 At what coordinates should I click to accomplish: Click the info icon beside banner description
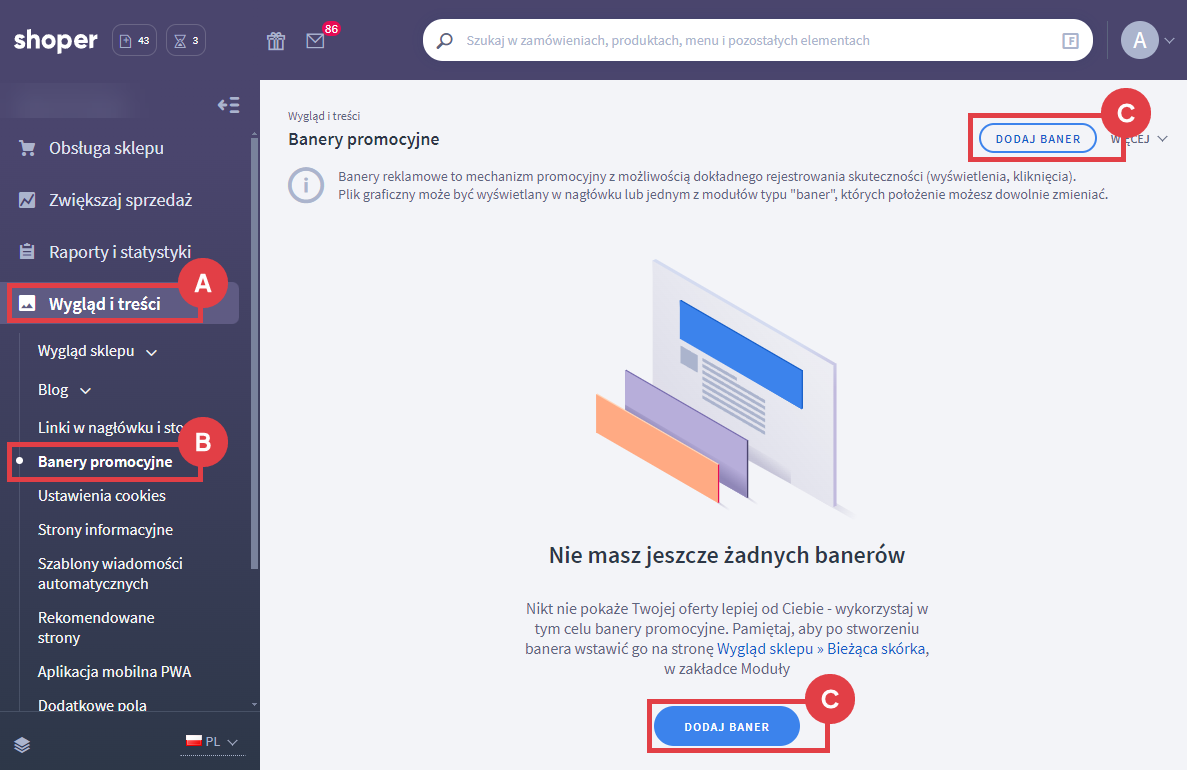click(x=305, y=185)
